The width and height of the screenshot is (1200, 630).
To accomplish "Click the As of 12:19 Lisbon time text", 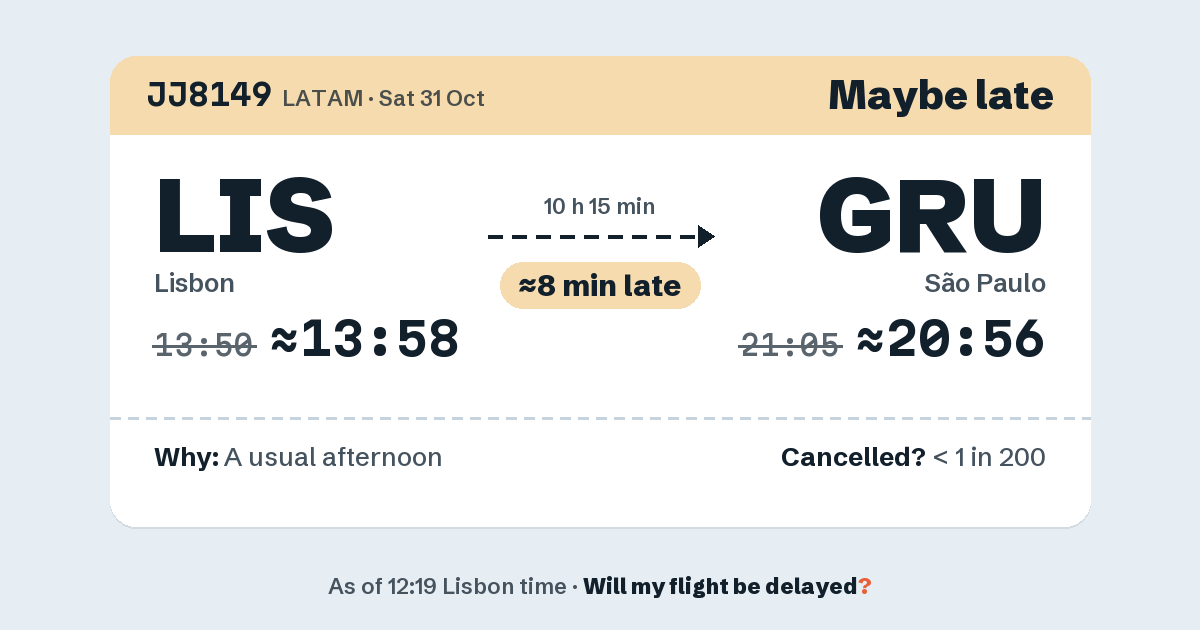I will click(x=447, y=587).
